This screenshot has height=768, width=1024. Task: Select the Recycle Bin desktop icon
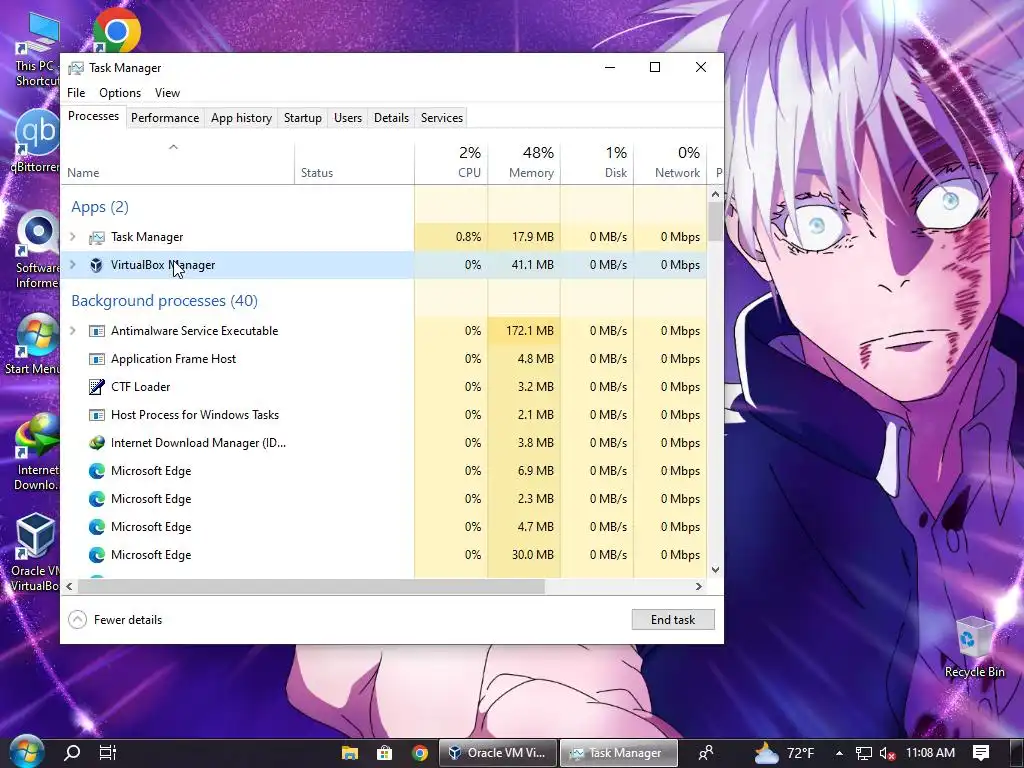click(974, 647)
